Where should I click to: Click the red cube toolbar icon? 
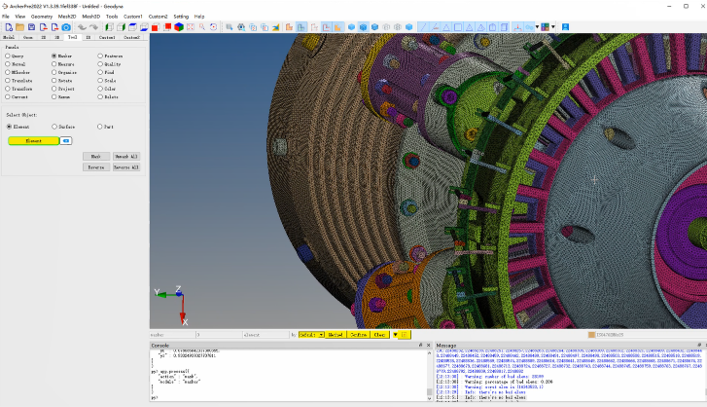155,27
